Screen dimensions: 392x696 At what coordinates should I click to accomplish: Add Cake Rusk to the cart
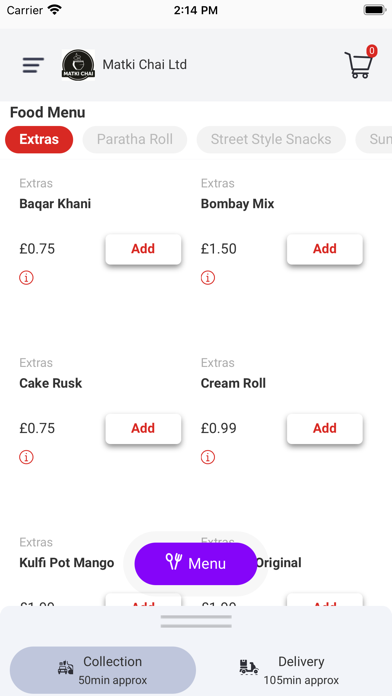click(x=143, y=428)
